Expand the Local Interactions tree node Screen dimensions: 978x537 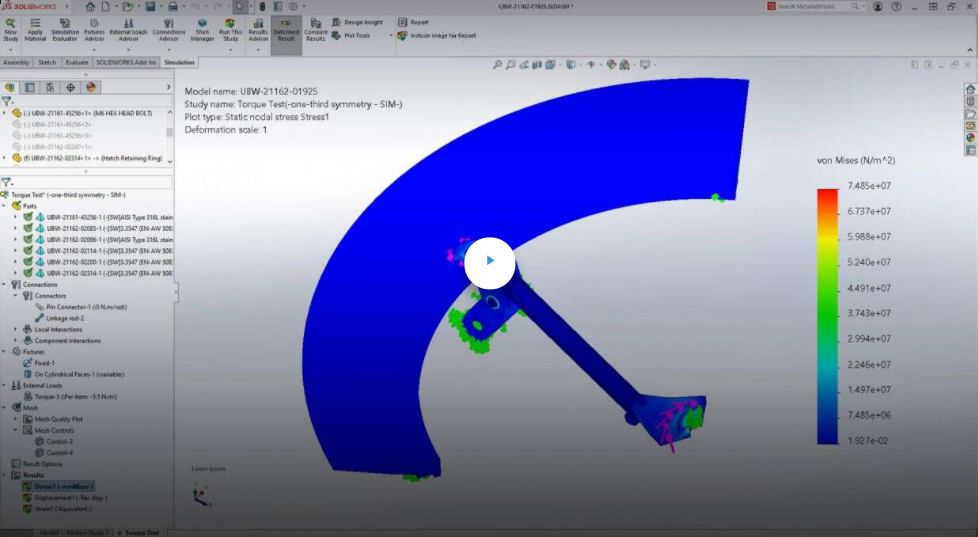click(x=16, y=329)
